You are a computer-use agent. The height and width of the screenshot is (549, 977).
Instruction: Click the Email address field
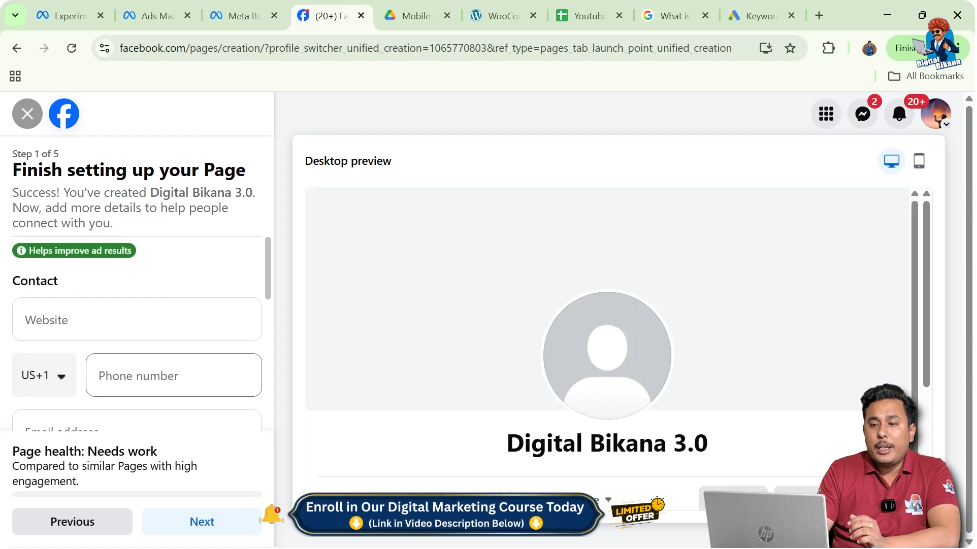pyautogui.click(x=137, y=421)
